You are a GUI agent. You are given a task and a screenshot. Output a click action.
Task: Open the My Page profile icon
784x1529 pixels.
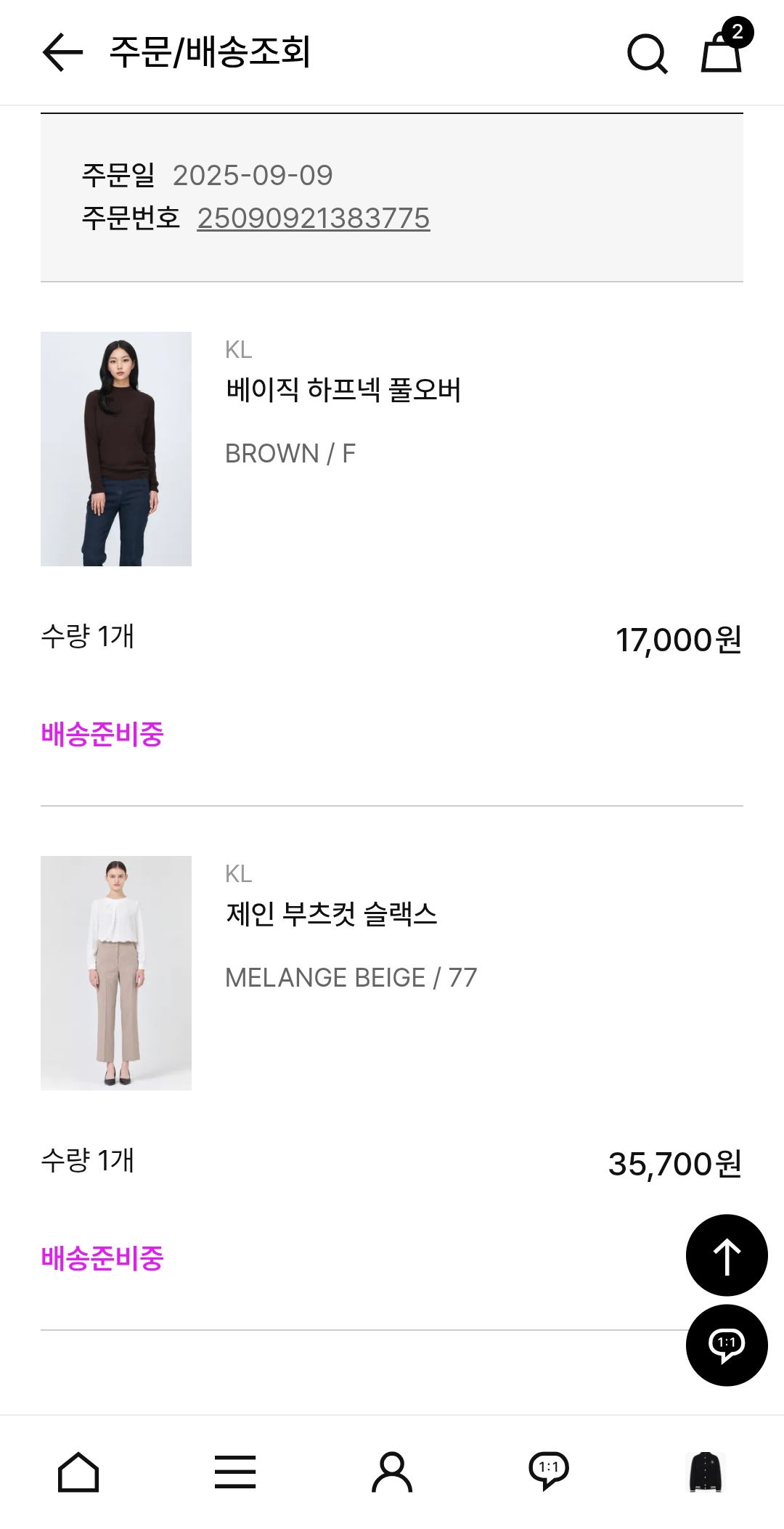[x=392, y=1472]
